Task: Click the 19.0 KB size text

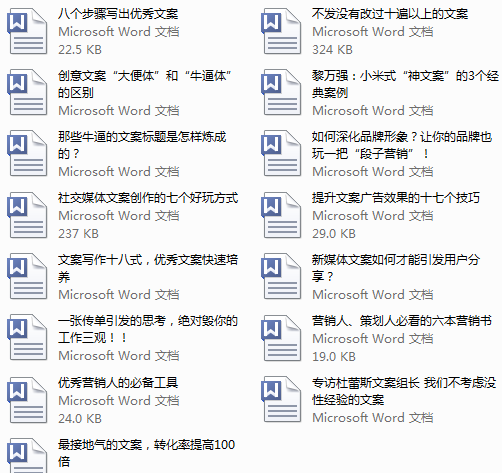Action: tap(334, 357)
